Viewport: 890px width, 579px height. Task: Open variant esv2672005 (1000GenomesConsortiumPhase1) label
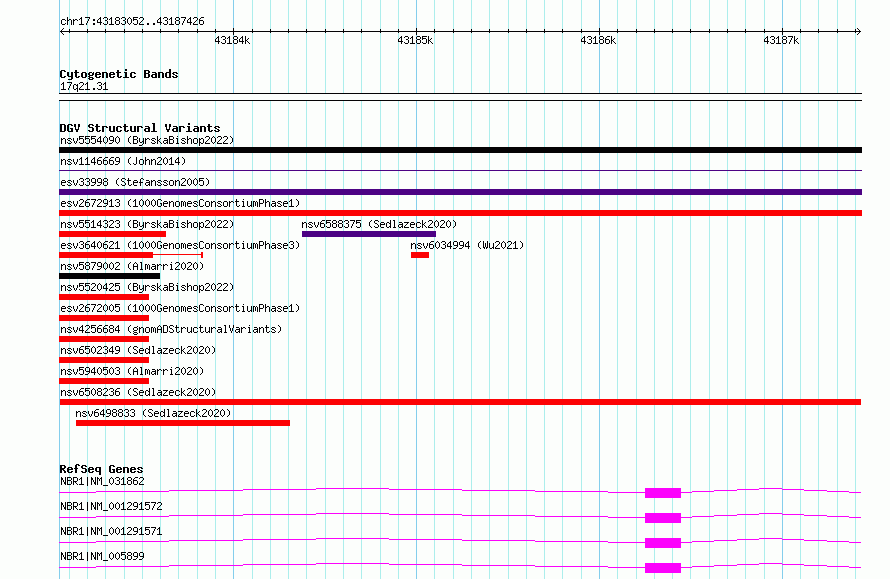(180, 308)
